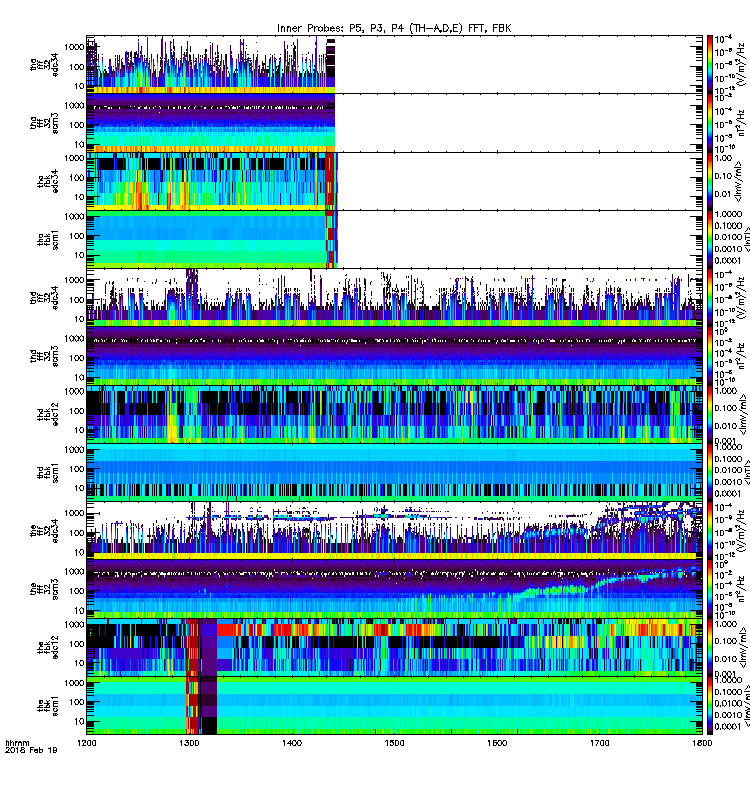Viewport: 750px width, 800px height.
Task: Click the 1500 time tick label
Action: click(394, 743)
